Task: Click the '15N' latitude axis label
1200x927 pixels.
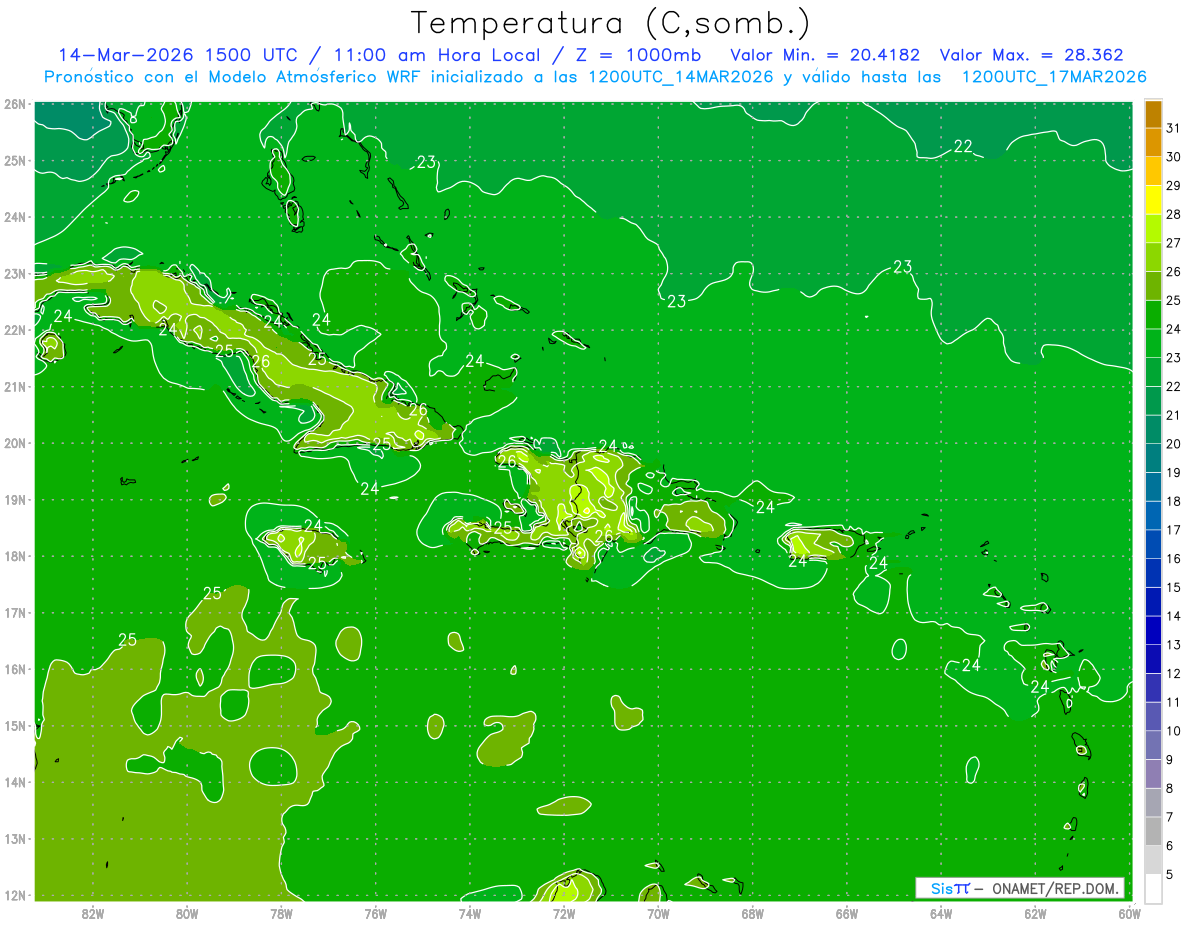Action: (15, 725)
